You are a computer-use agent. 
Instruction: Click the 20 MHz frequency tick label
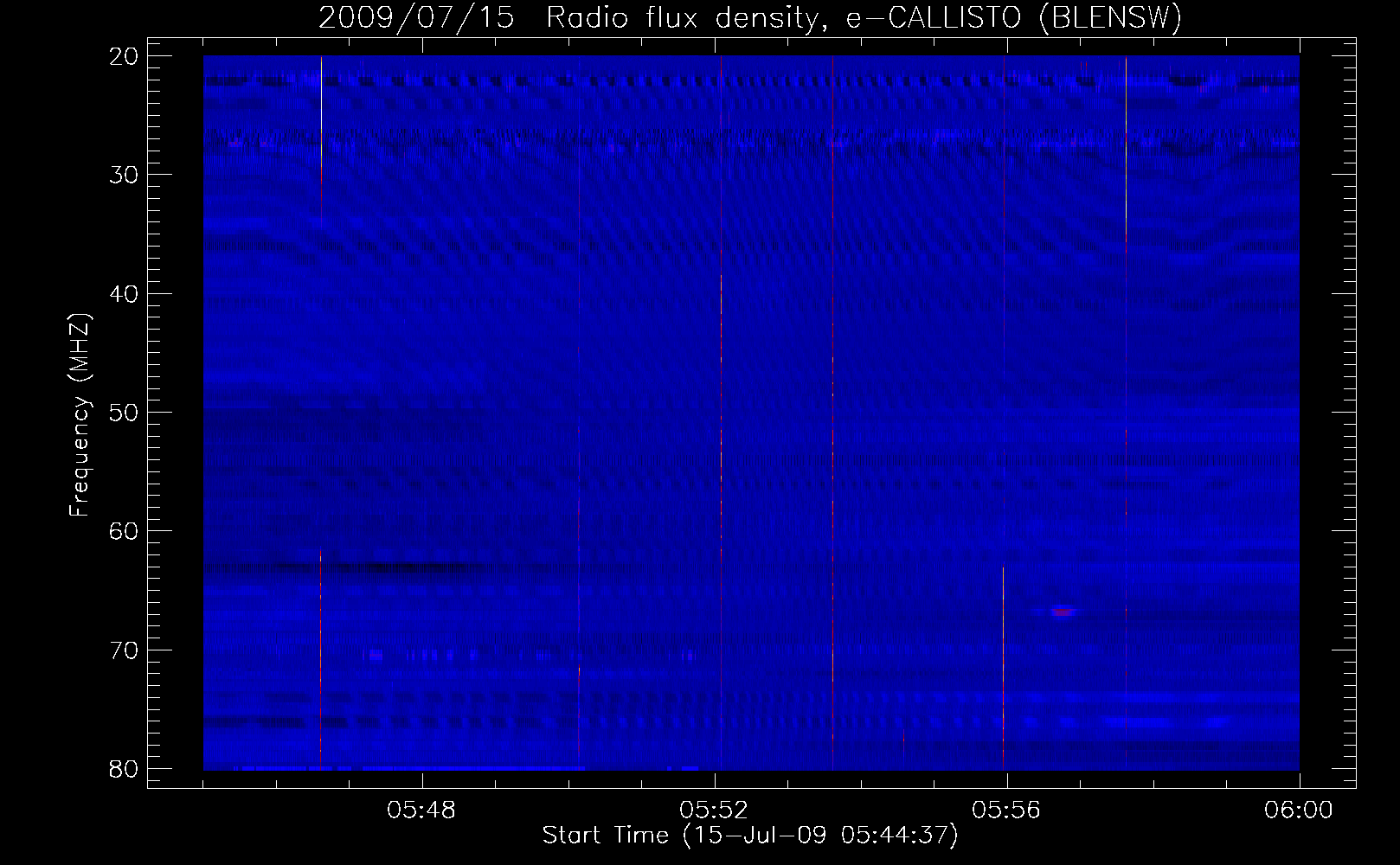click(x=125, y=56)
